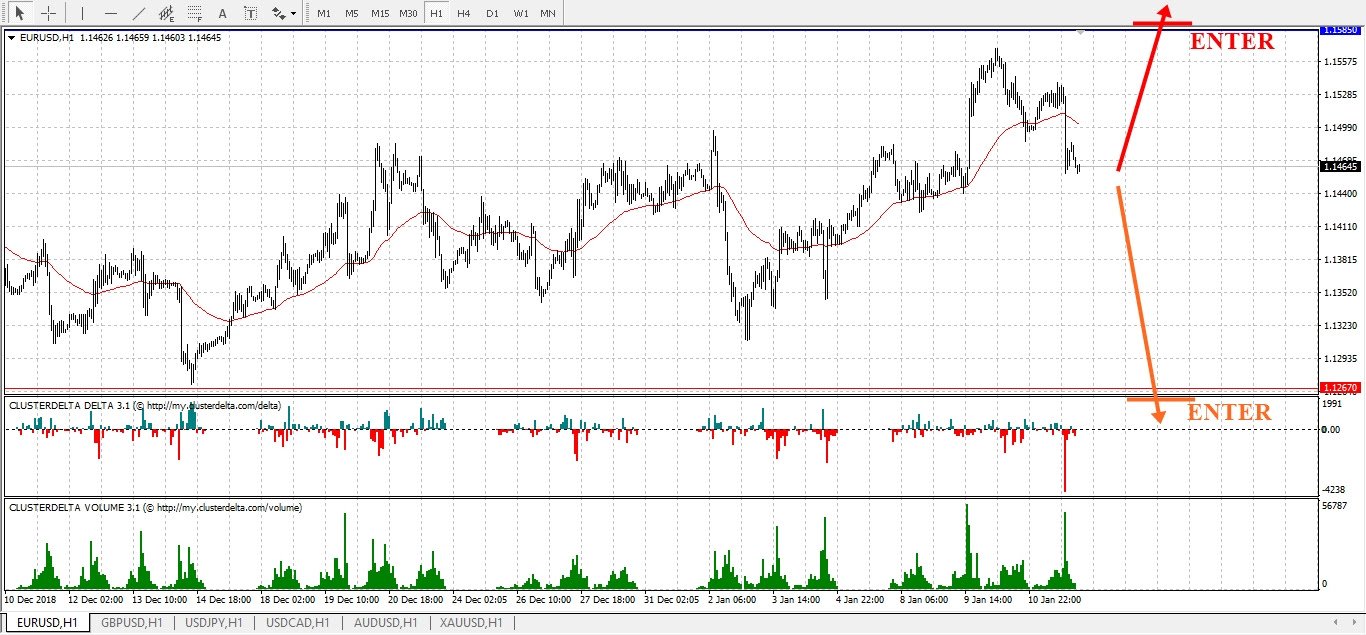Click the CLUSTERDELTA DELTA 3.1 indicator label

coord(145,405)
